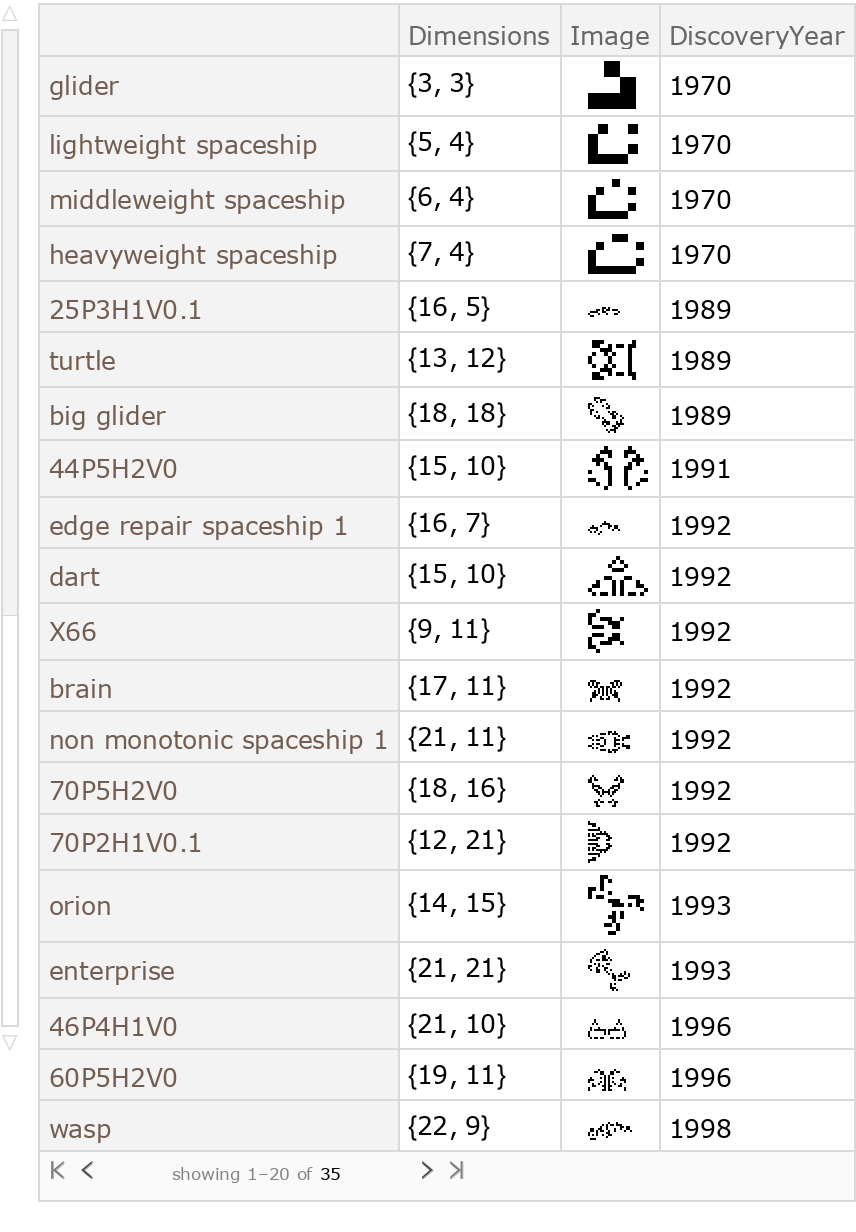Click the scroll up arrow on left scrollbar
This screenshot has width=856, height=1232.
(10, 16)
